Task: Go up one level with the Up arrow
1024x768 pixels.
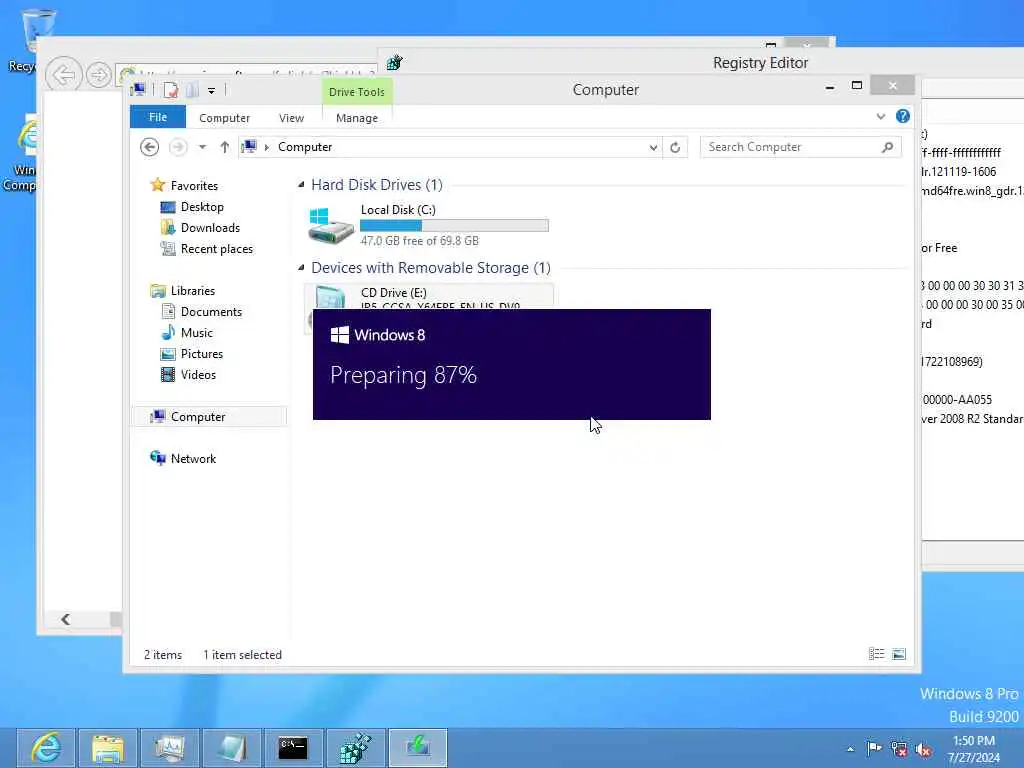Action: click(x=225, y=147)
